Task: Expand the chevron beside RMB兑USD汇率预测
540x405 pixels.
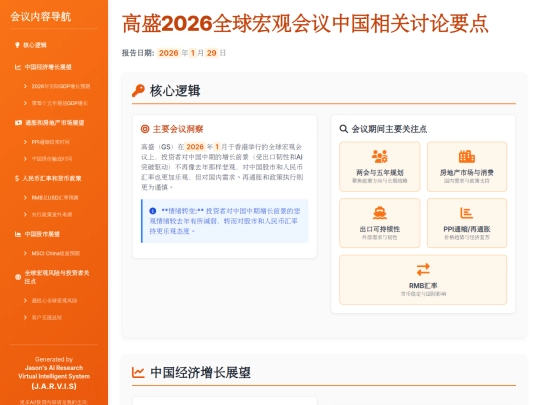Action: [25, 197]
